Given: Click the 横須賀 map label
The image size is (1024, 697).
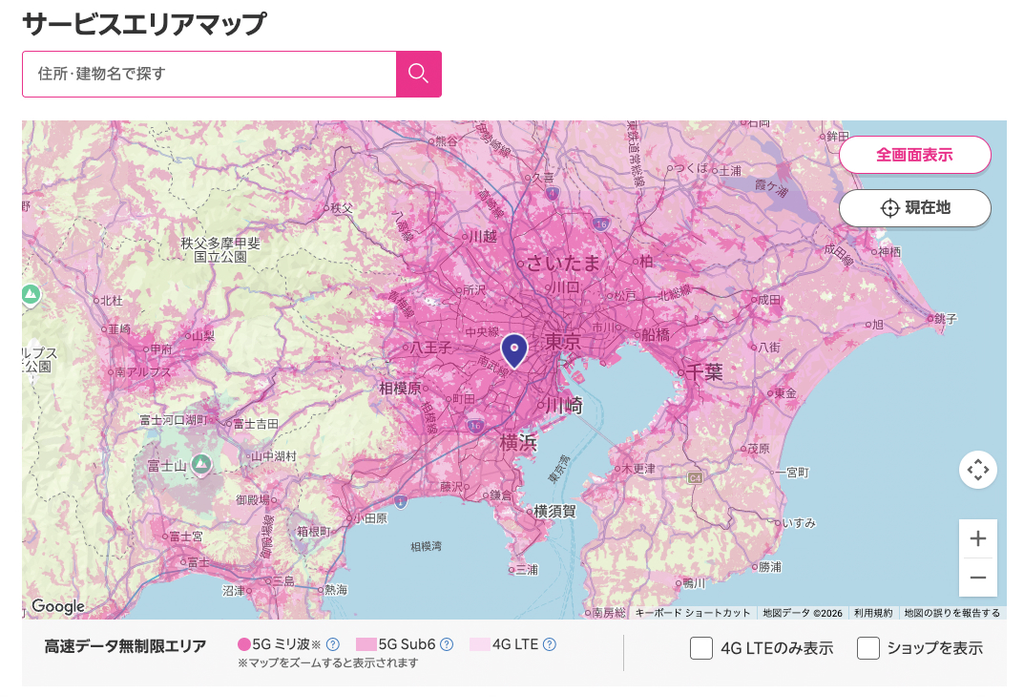Looking at the screenshot, I should [x=555, y=511].
